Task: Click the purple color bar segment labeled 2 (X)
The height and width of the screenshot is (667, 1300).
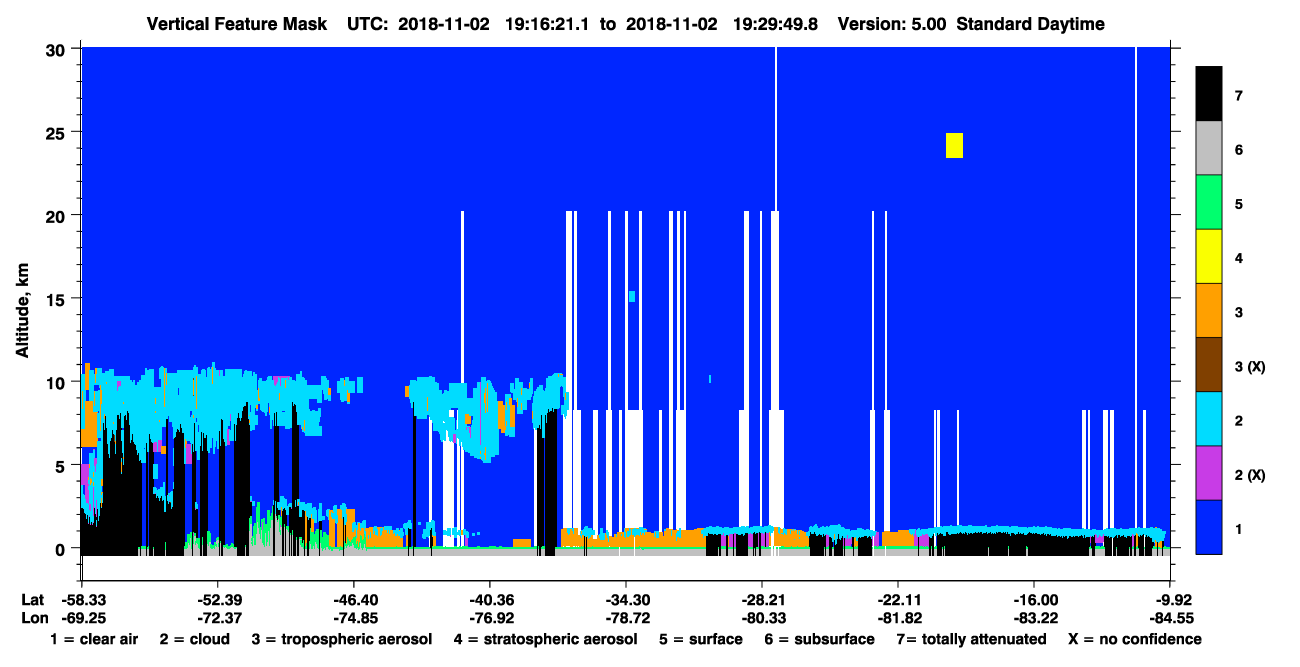Action: 1209,473
